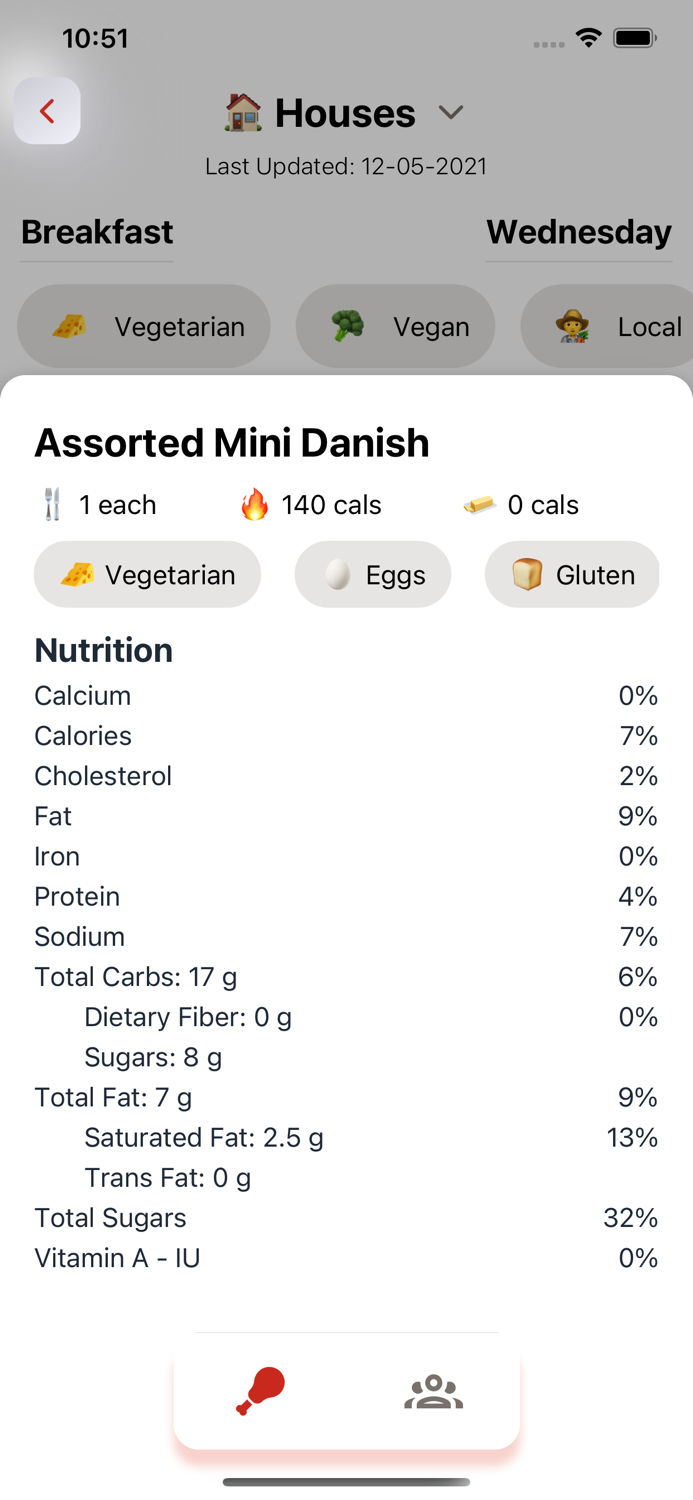Screen dimensions: 693x1500
Task: Tap the Assorted Mini Danish title
Action: 232,443
